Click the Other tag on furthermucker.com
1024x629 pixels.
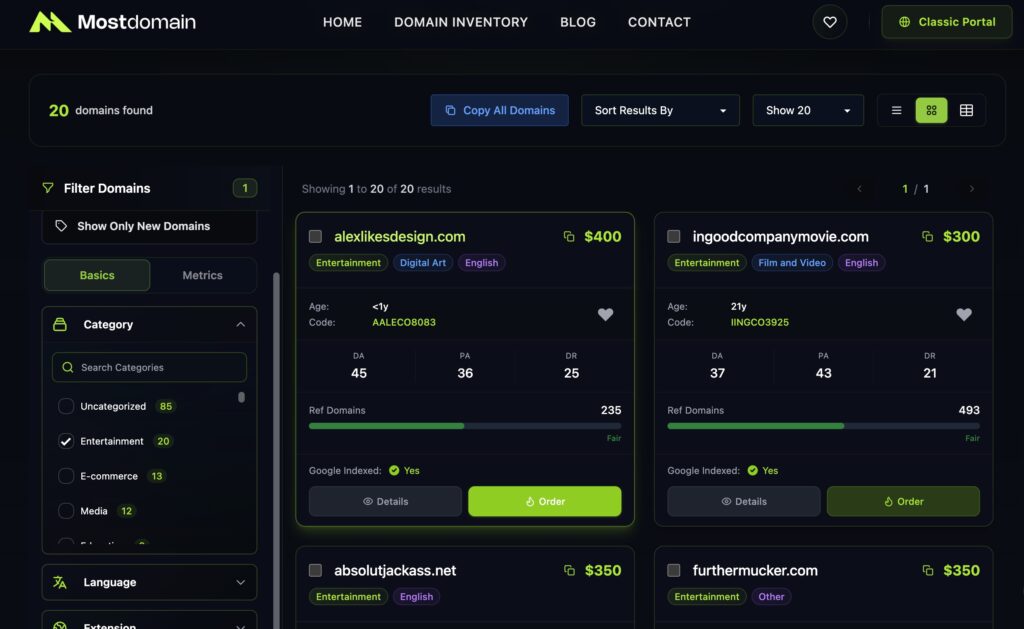(x=771, y=596)
